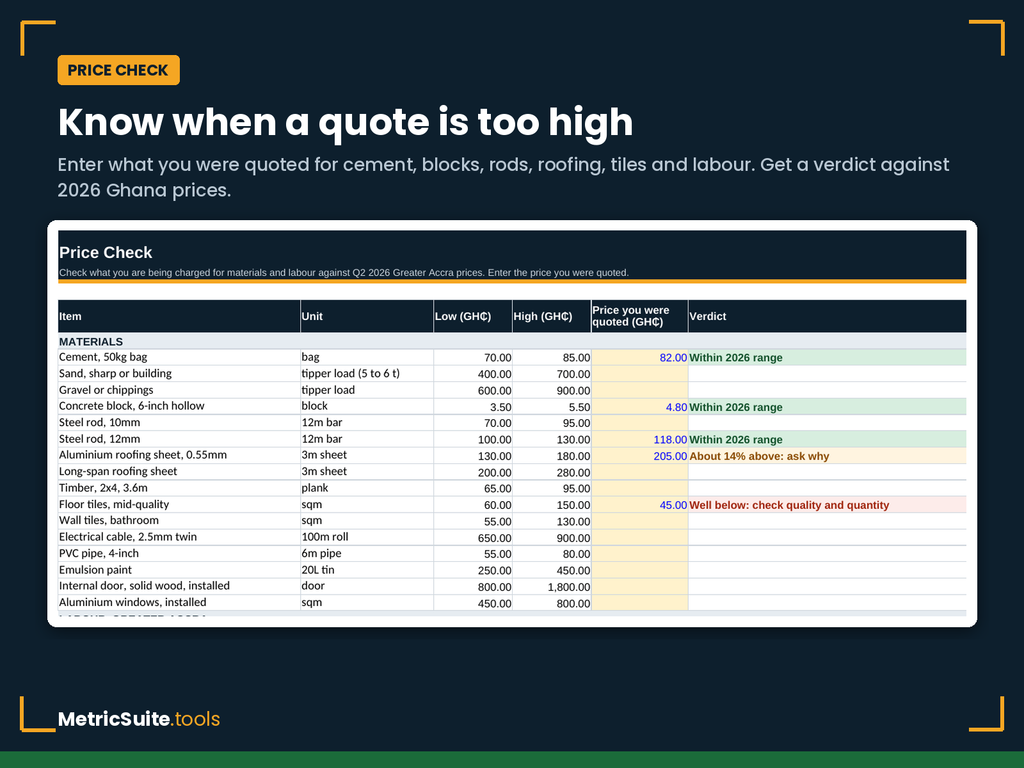
Task: Click quoted price cell for Internal door
Action: pos(639,586)
